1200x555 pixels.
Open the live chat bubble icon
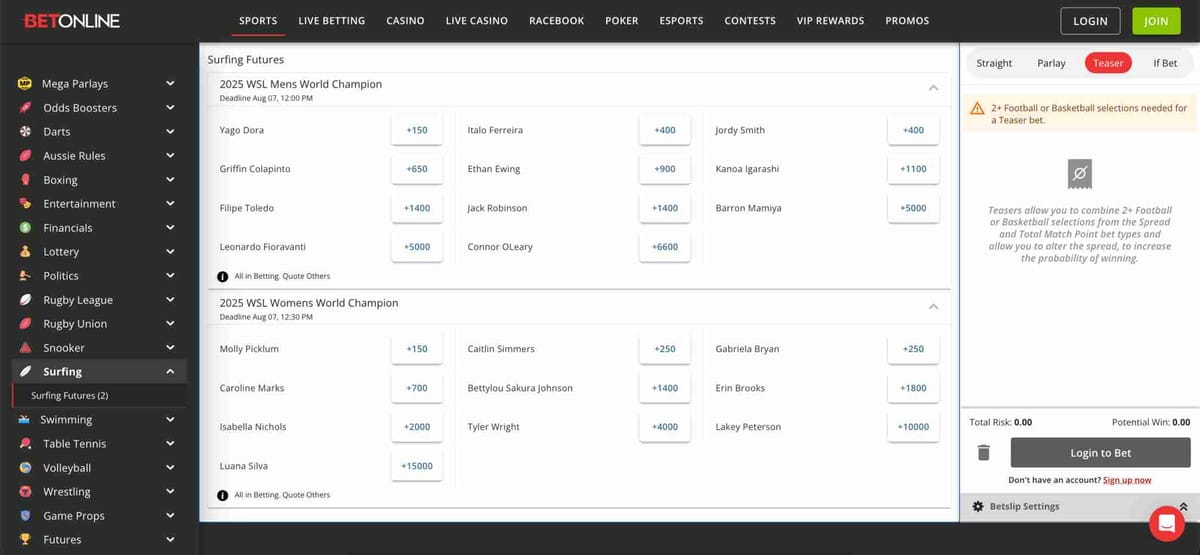tap(1167, 524)
